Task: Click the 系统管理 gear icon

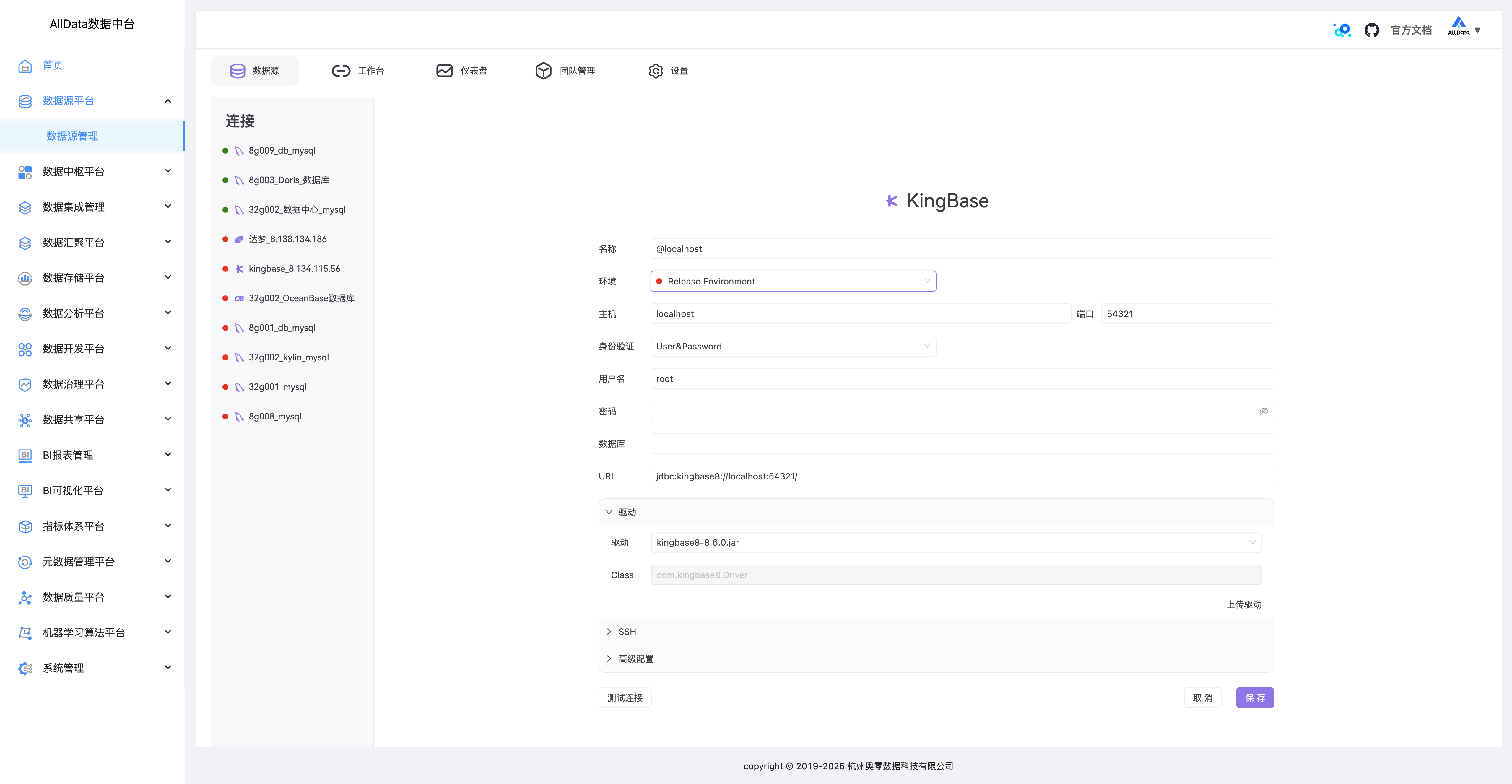Action: click(x=25, y=668)
